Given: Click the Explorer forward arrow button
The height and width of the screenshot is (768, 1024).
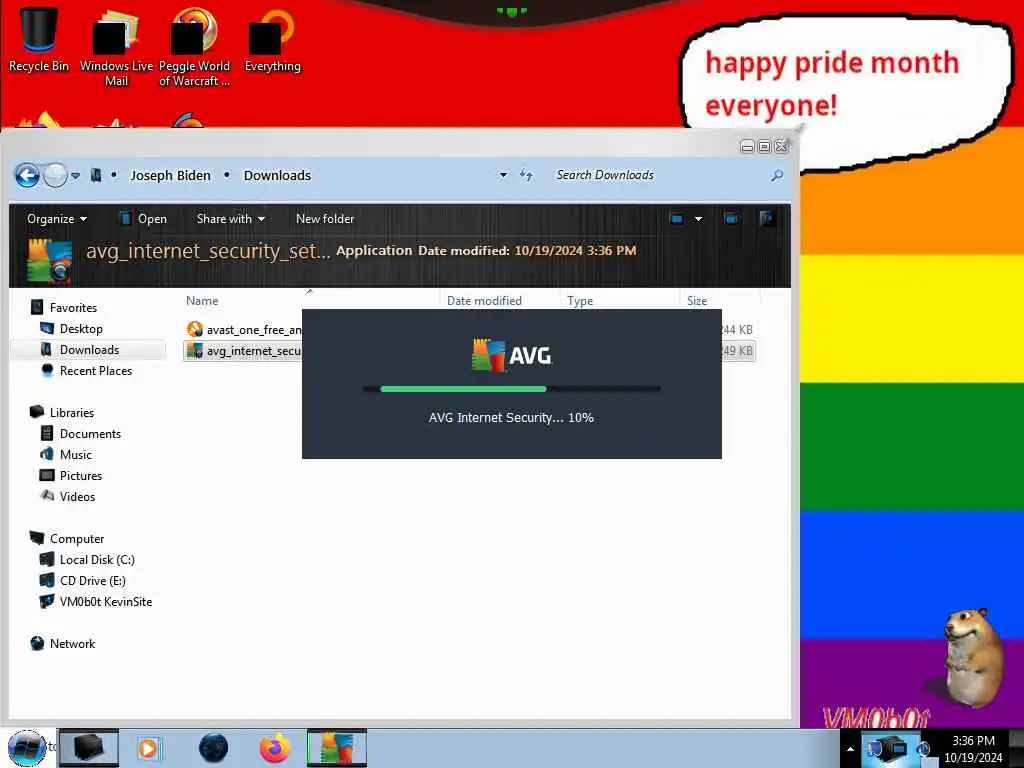Looking at the screenshot, I should point(56,175).
